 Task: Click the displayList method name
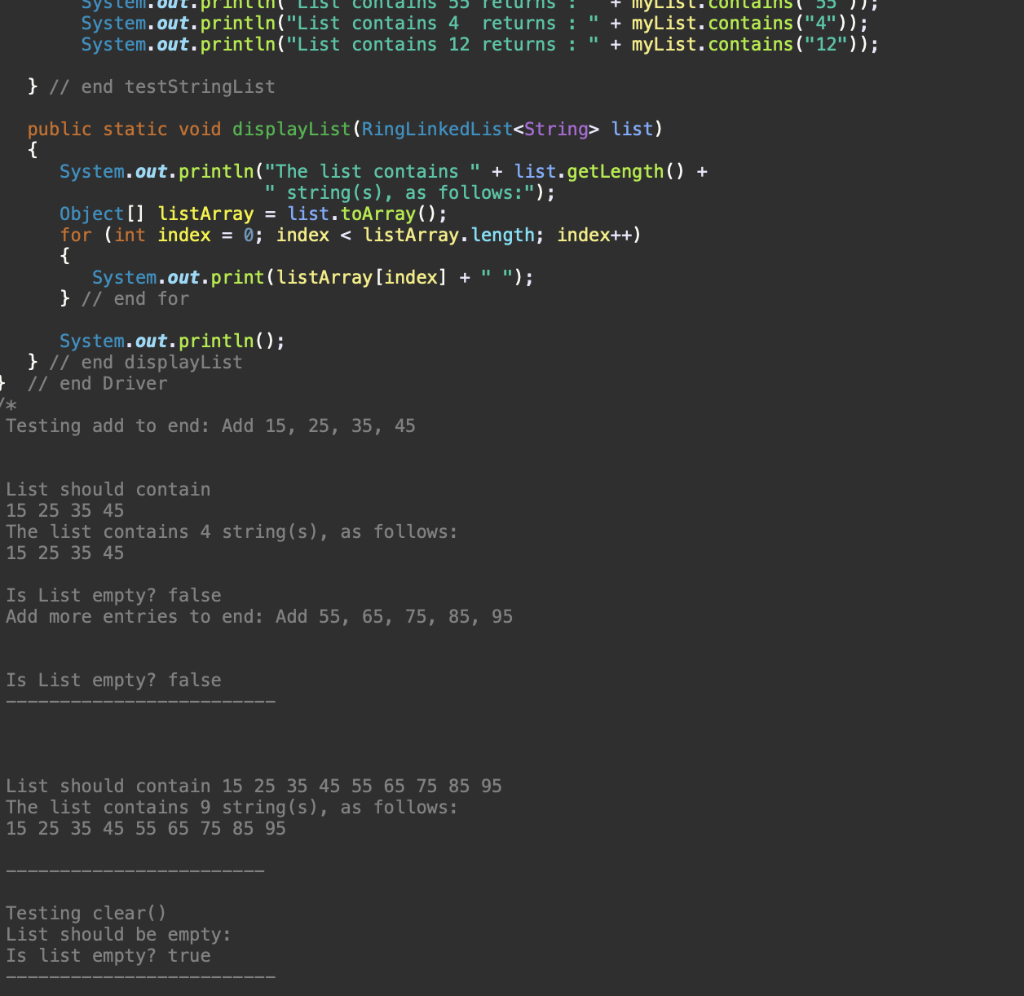pyautogui.click(x=290, y=128)
